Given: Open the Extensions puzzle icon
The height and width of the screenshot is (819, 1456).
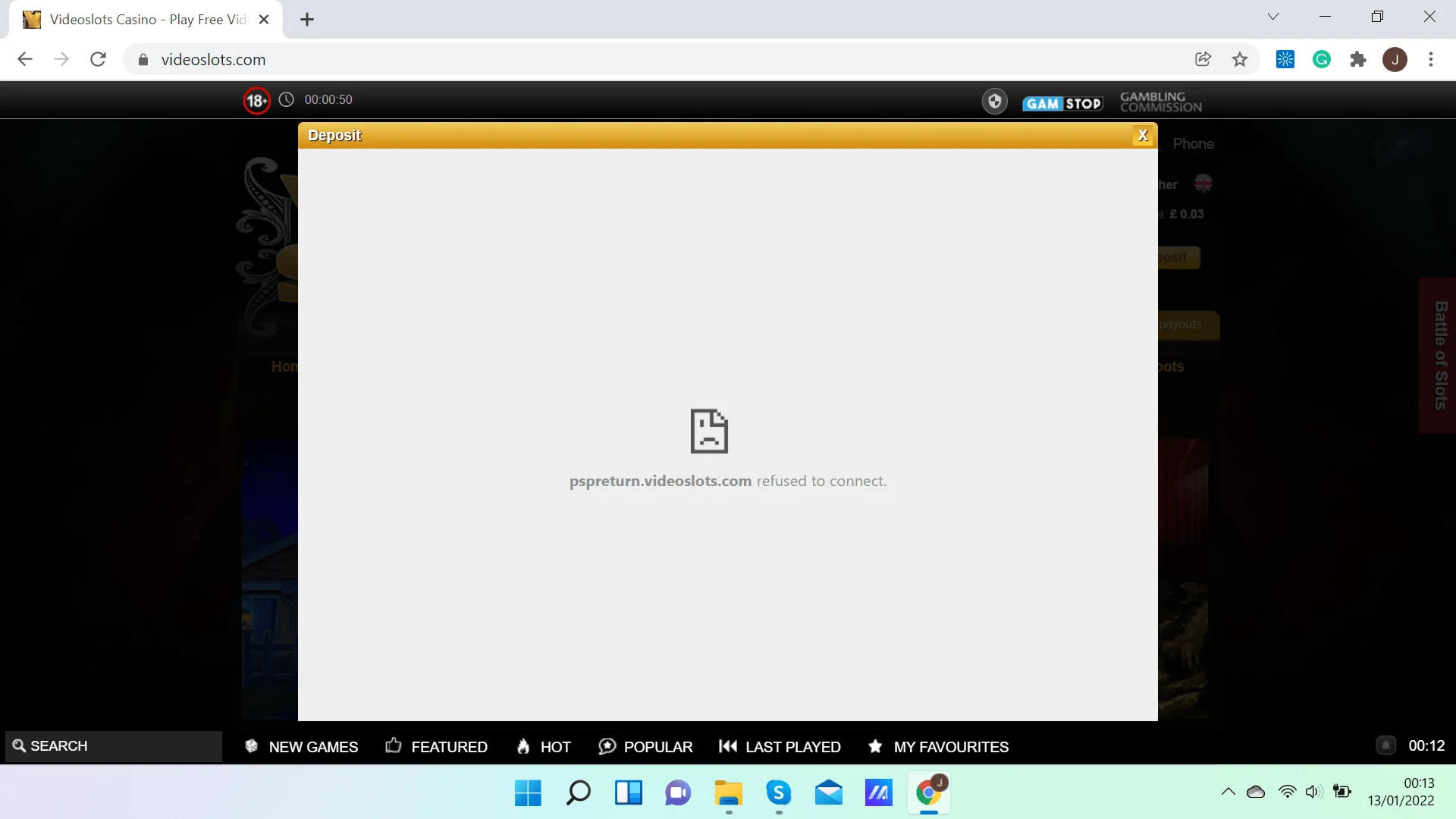Looking at the screenshot, I should [x=1358, y=59].
